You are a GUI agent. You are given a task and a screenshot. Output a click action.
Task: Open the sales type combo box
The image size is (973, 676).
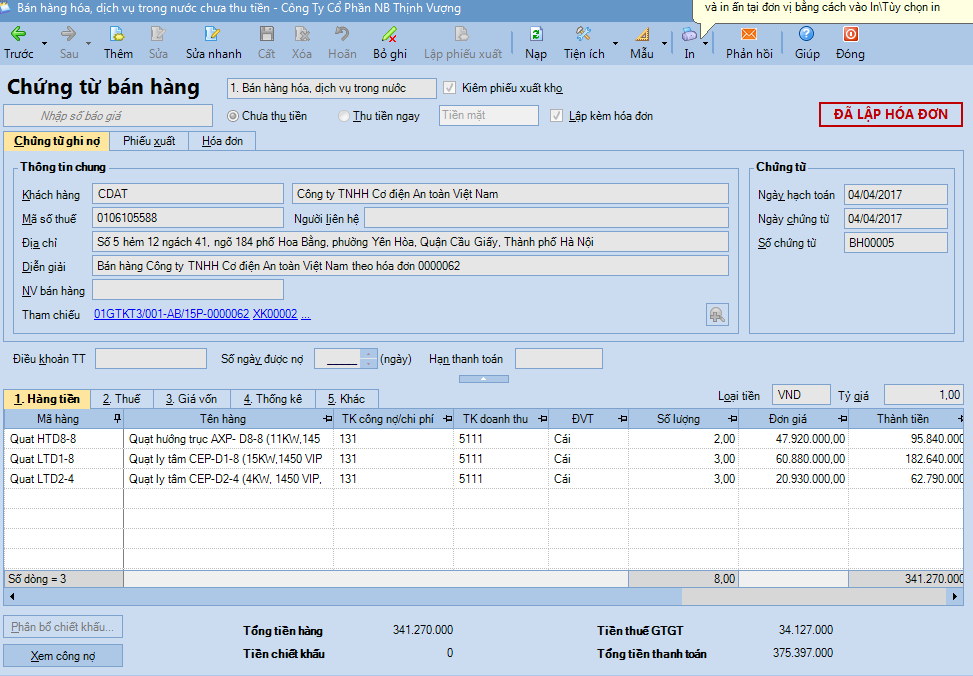[x=332, y=88]
